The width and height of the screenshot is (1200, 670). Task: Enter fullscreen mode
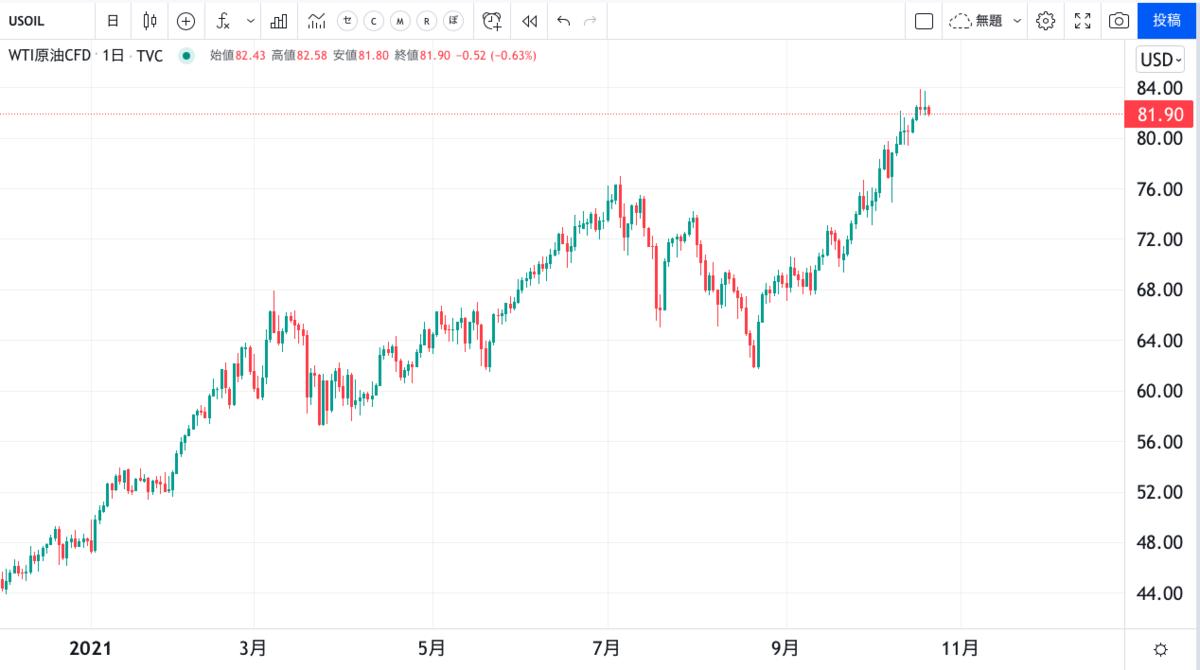tap(1083, 20)
